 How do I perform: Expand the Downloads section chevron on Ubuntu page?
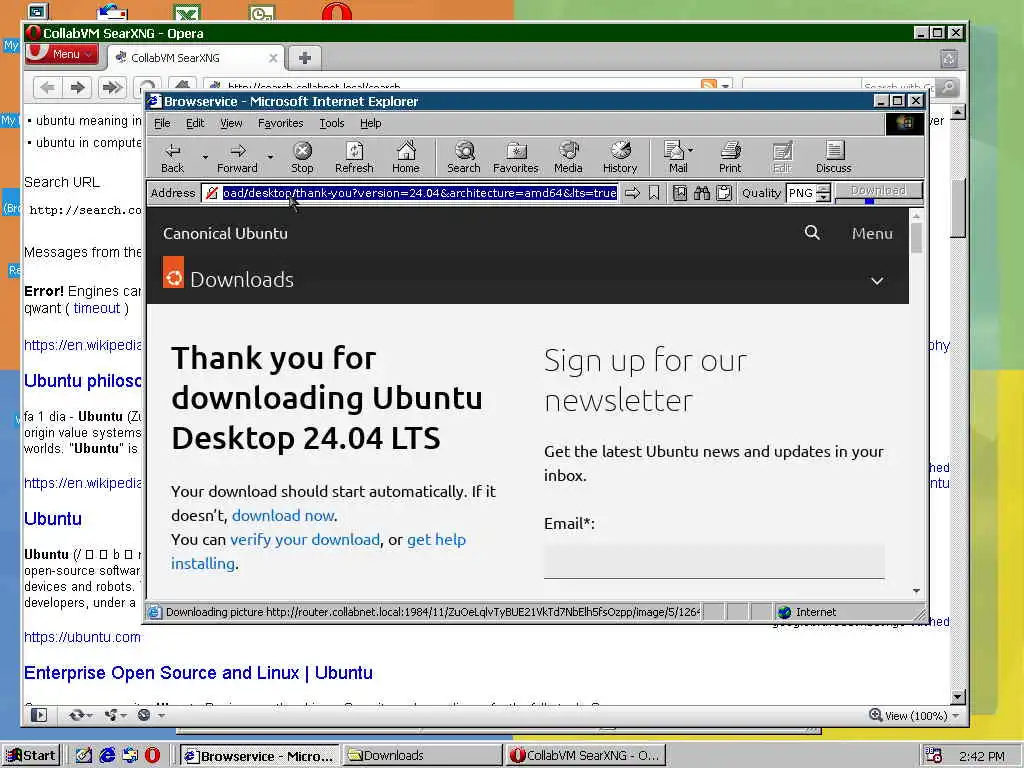pyautogui.click(x=877, y=281)
